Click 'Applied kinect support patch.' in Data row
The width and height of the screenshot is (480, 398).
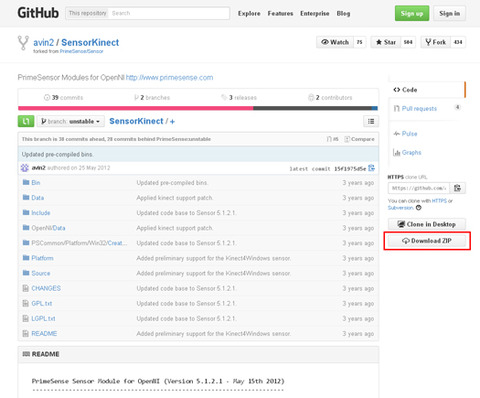click(175, 198)
